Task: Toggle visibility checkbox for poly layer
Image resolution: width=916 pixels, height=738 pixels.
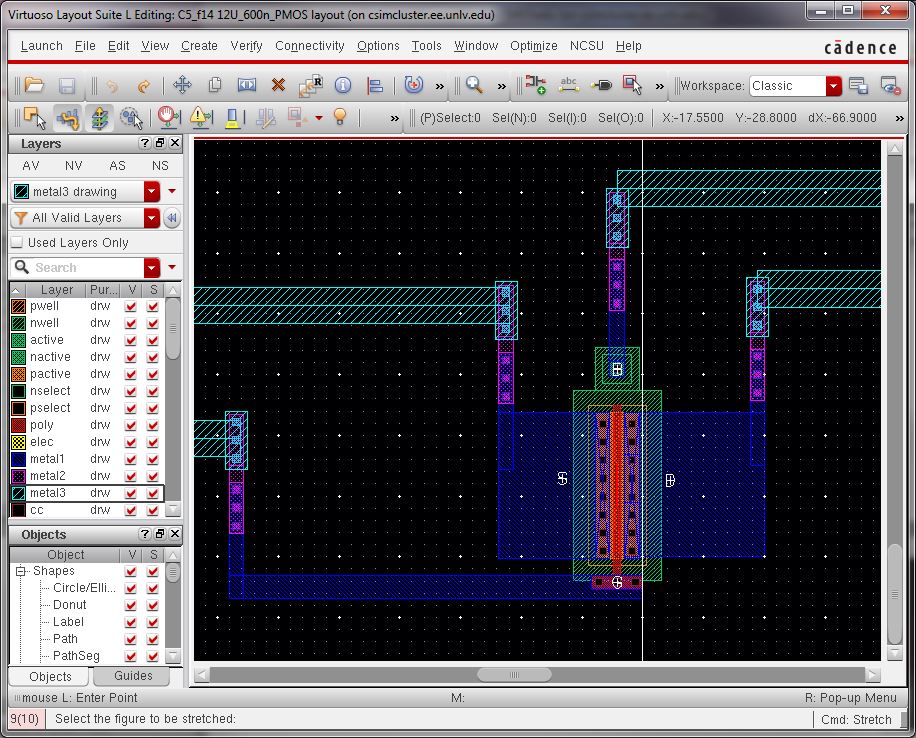Action: click(131, 425)
